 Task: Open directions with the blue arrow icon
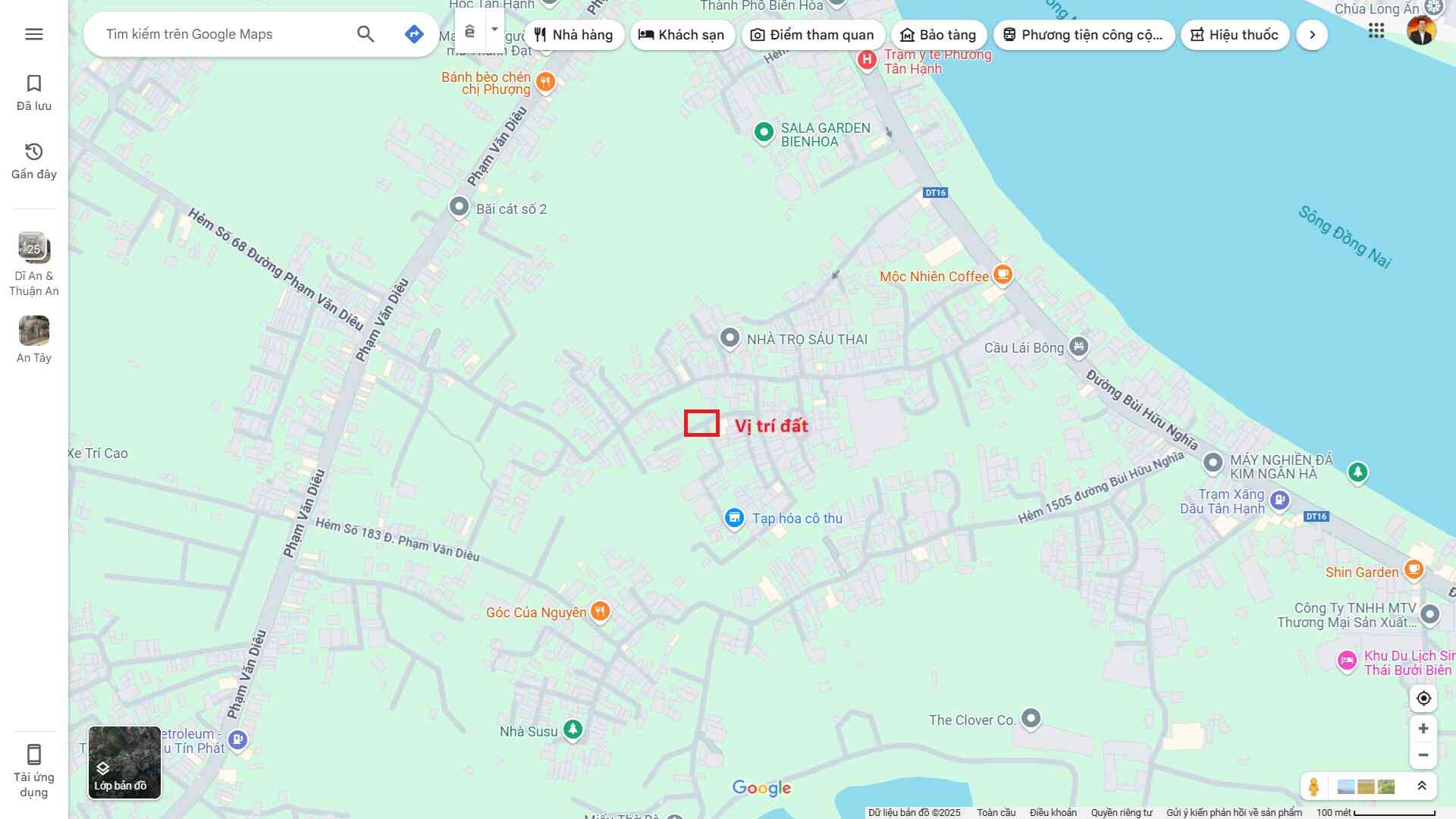tap(414, 34)
